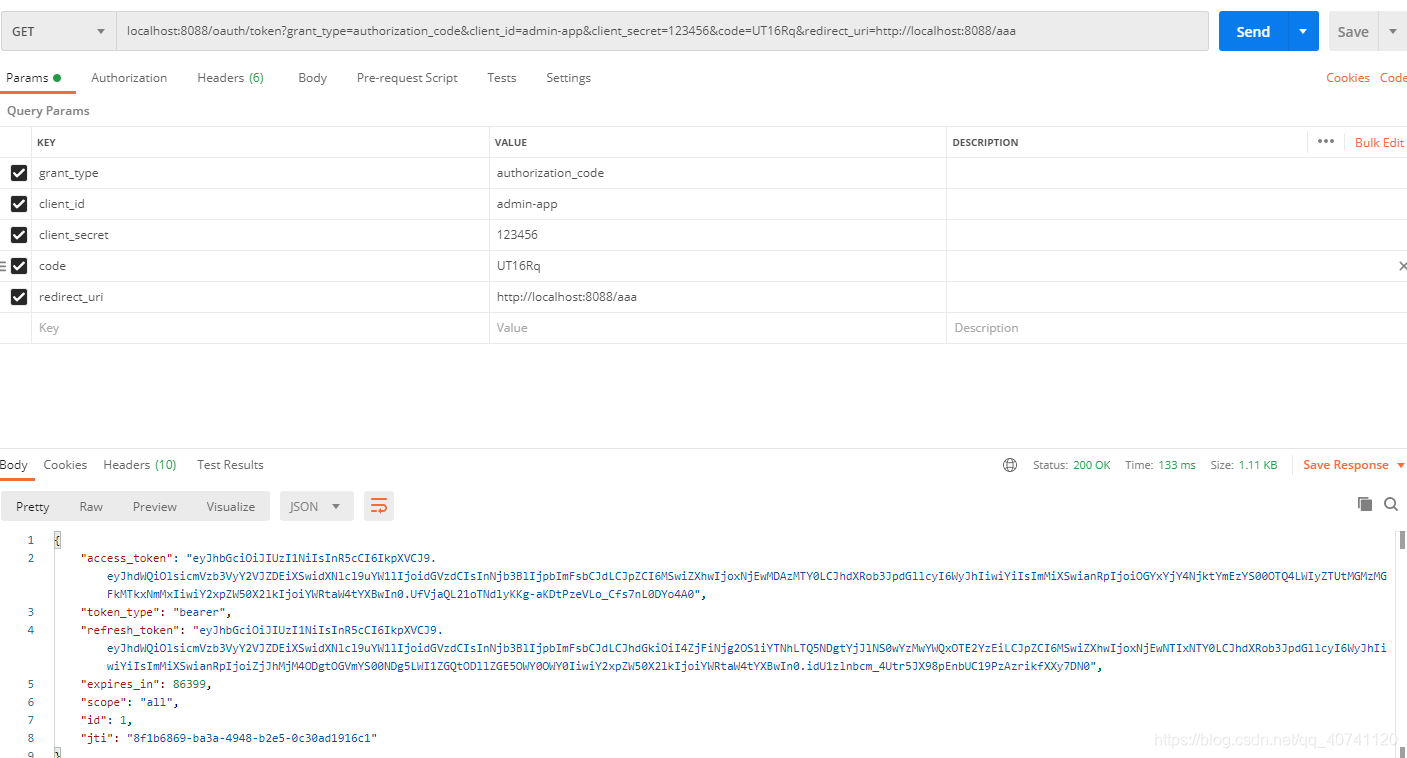Save the request with Save button
Viewport: 1407px width, 758px height.
click(x=1353, y=32)
